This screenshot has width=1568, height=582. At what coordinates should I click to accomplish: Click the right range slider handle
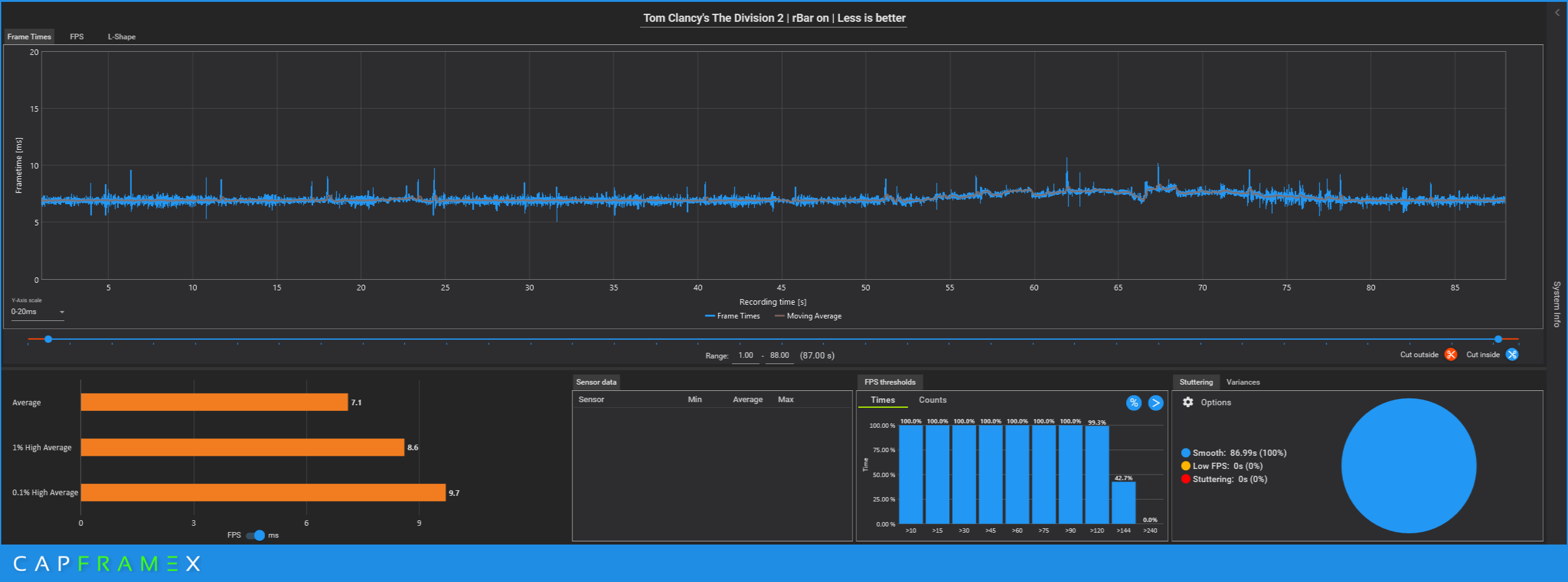[1498, 339]
